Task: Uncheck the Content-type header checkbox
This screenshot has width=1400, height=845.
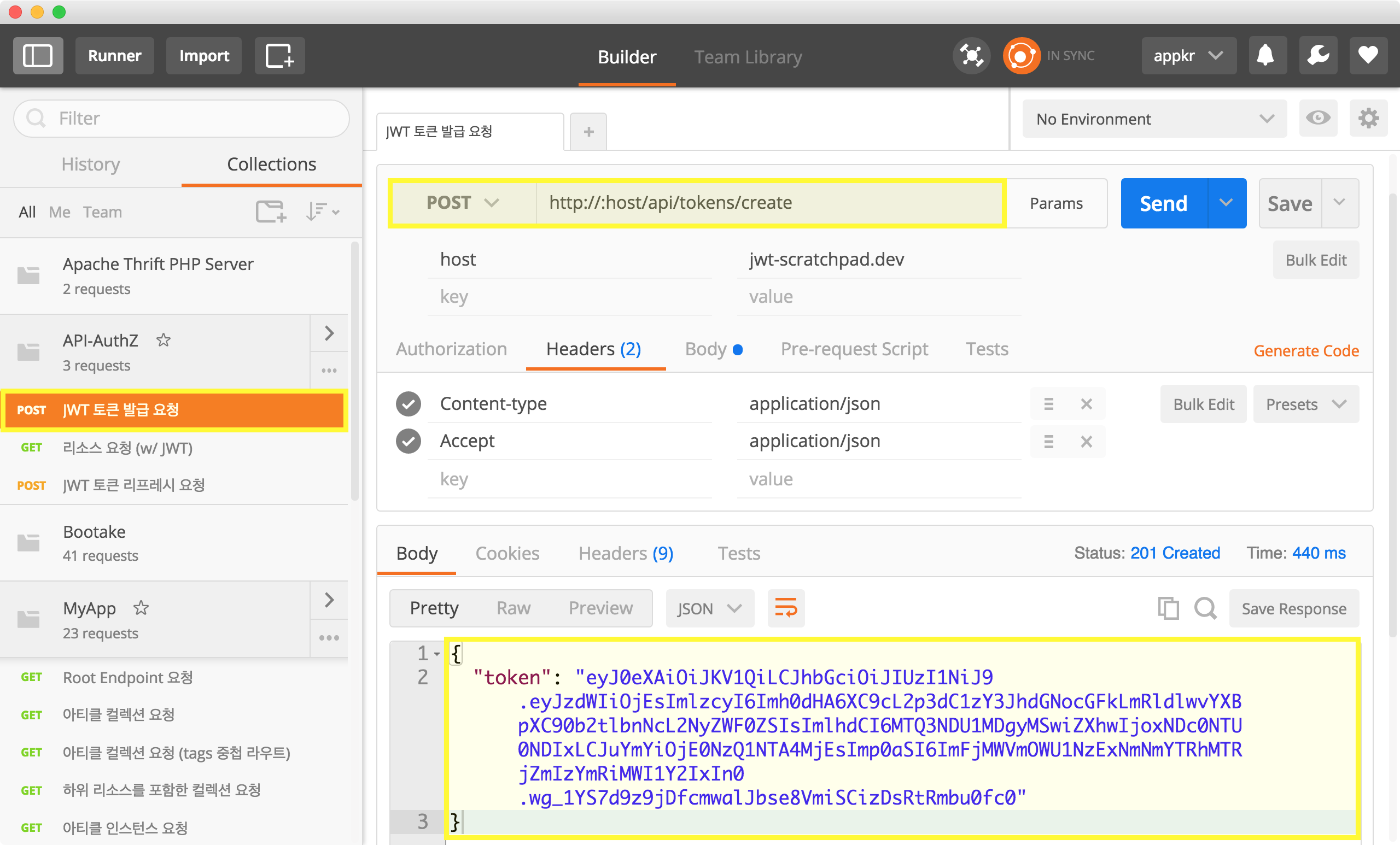Action: click(408, 404)
